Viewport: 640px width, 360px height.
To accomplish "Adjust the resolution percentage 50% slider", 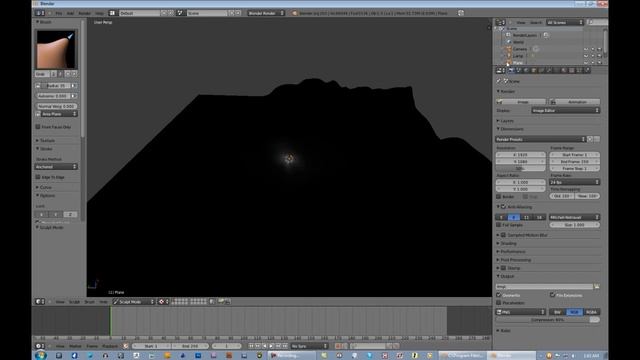I will click(520, 169).
